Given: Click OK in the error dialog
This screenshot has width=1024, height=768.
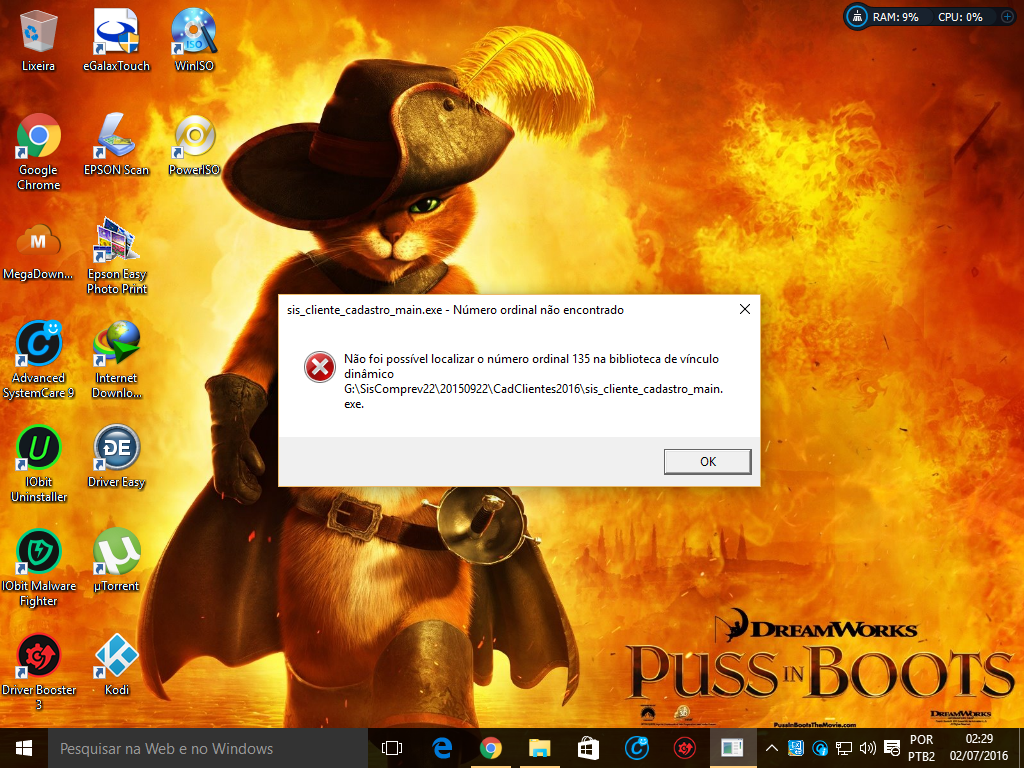Looking at the screenshot, I should tap(707, 462).
